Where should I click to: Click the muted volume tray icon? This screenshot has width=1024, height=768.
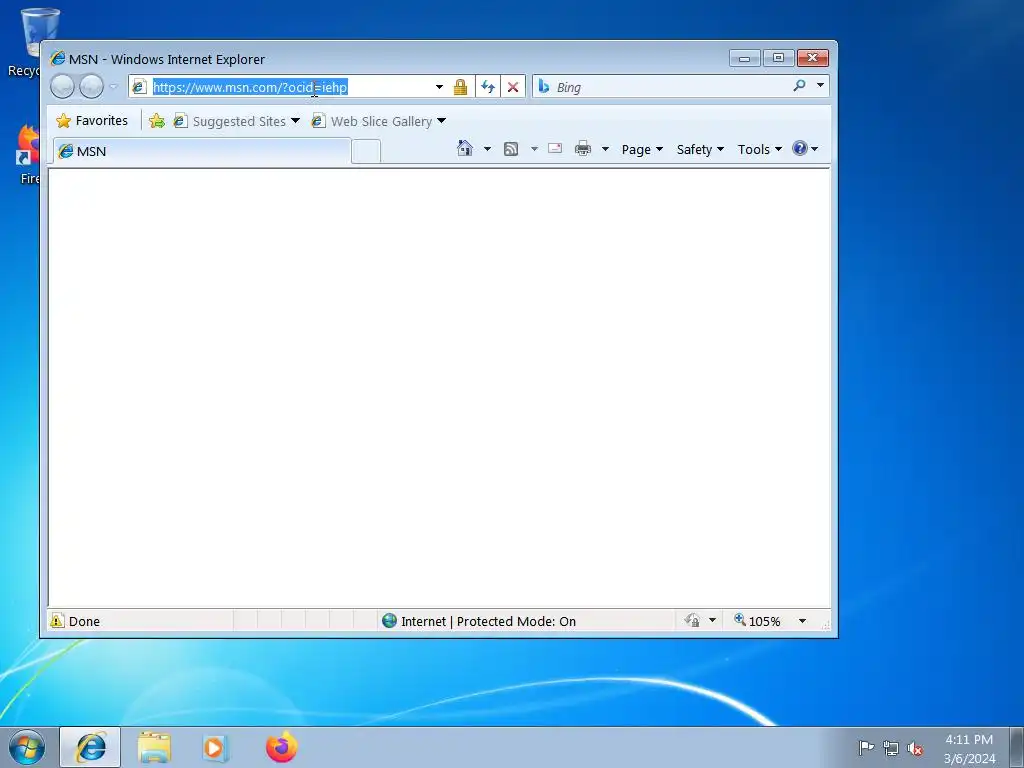point(915,748)
